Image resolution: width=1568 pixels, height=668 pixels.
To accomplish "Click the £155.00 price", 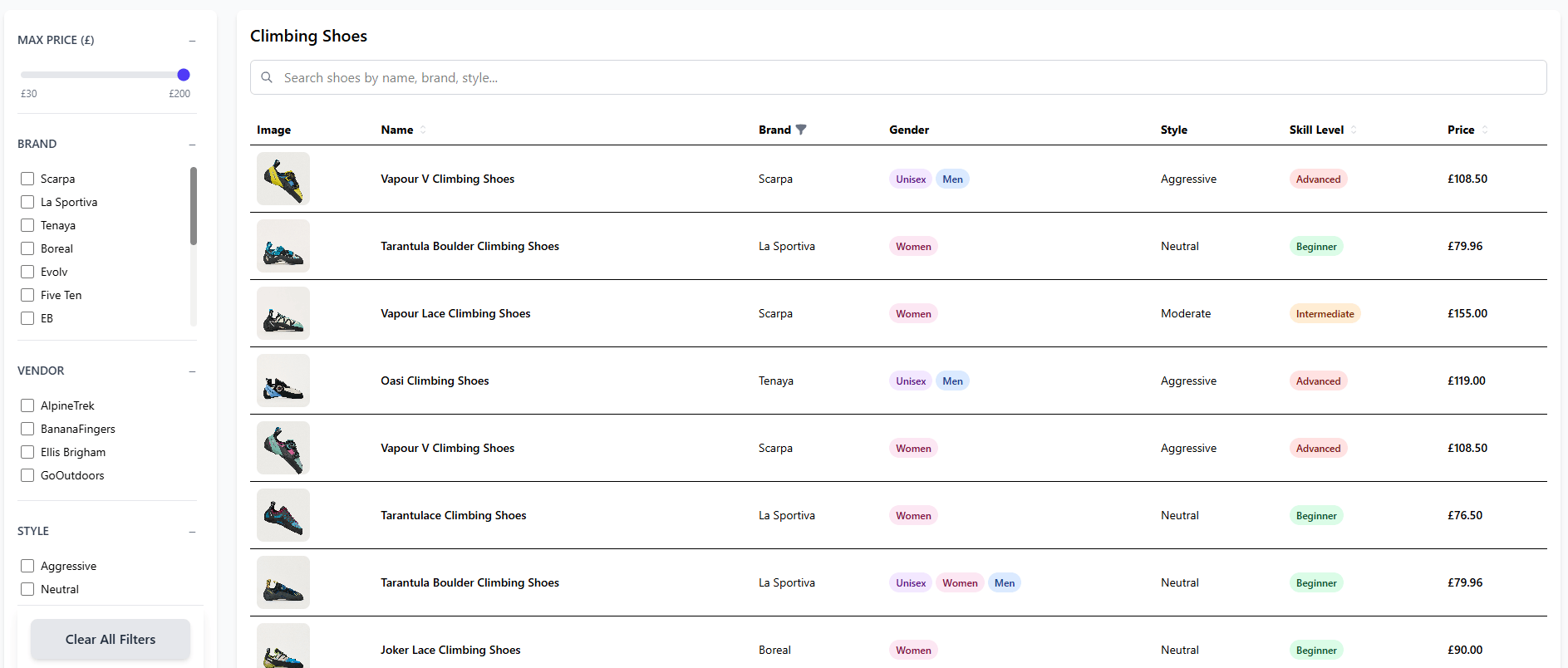I will click(1467, 313).
